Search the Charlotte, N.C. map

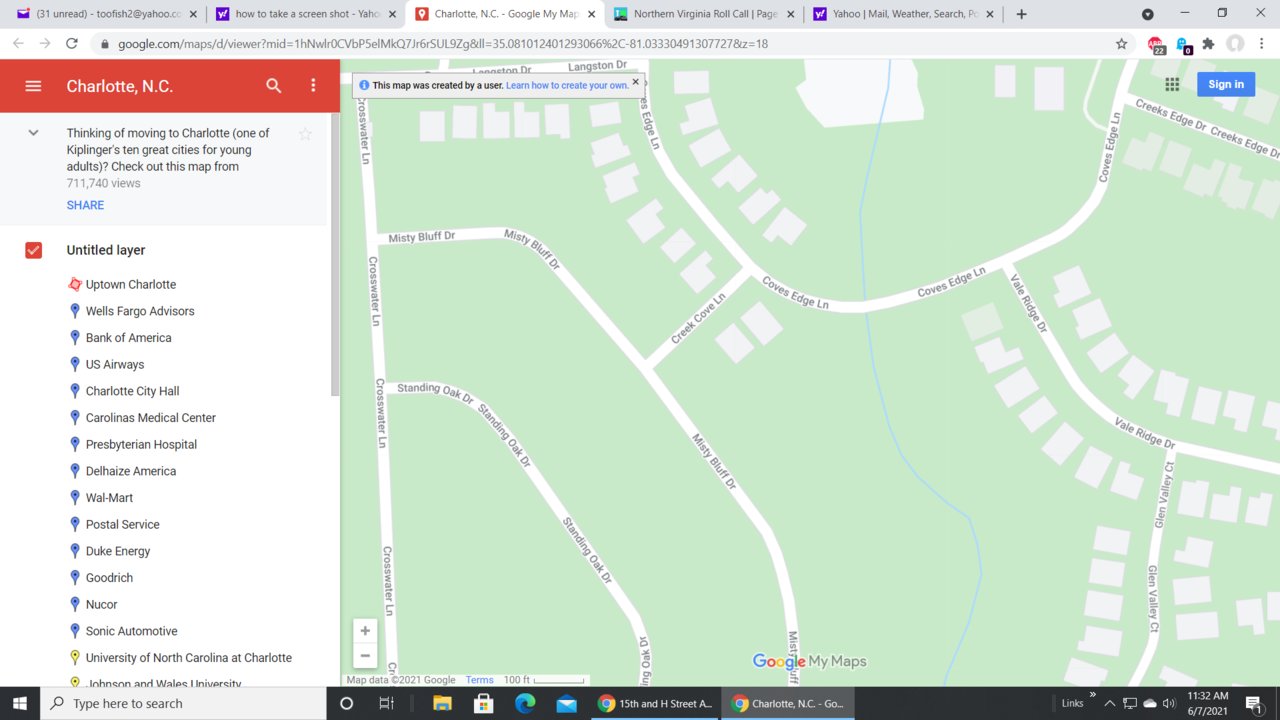274,86
